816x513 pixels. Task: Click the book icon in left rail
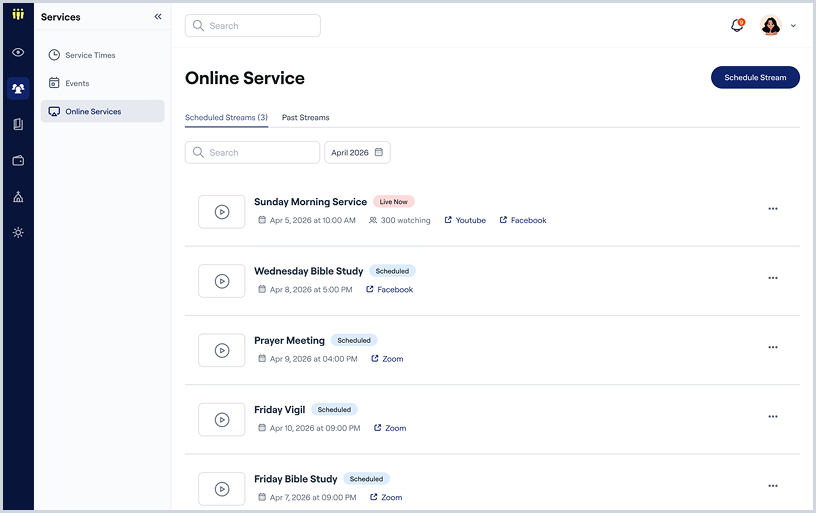pos(18,124)
